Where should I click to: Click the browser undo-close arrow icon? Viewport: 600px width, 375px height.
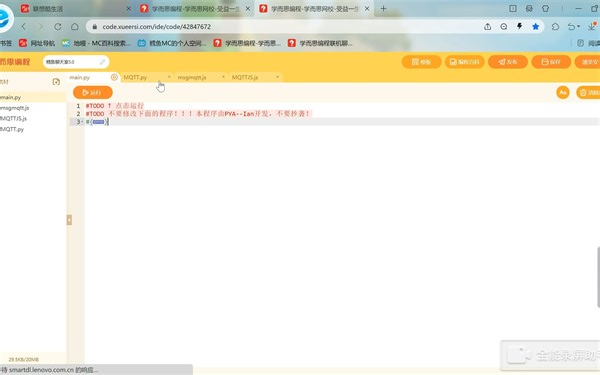tap(571, 27)
